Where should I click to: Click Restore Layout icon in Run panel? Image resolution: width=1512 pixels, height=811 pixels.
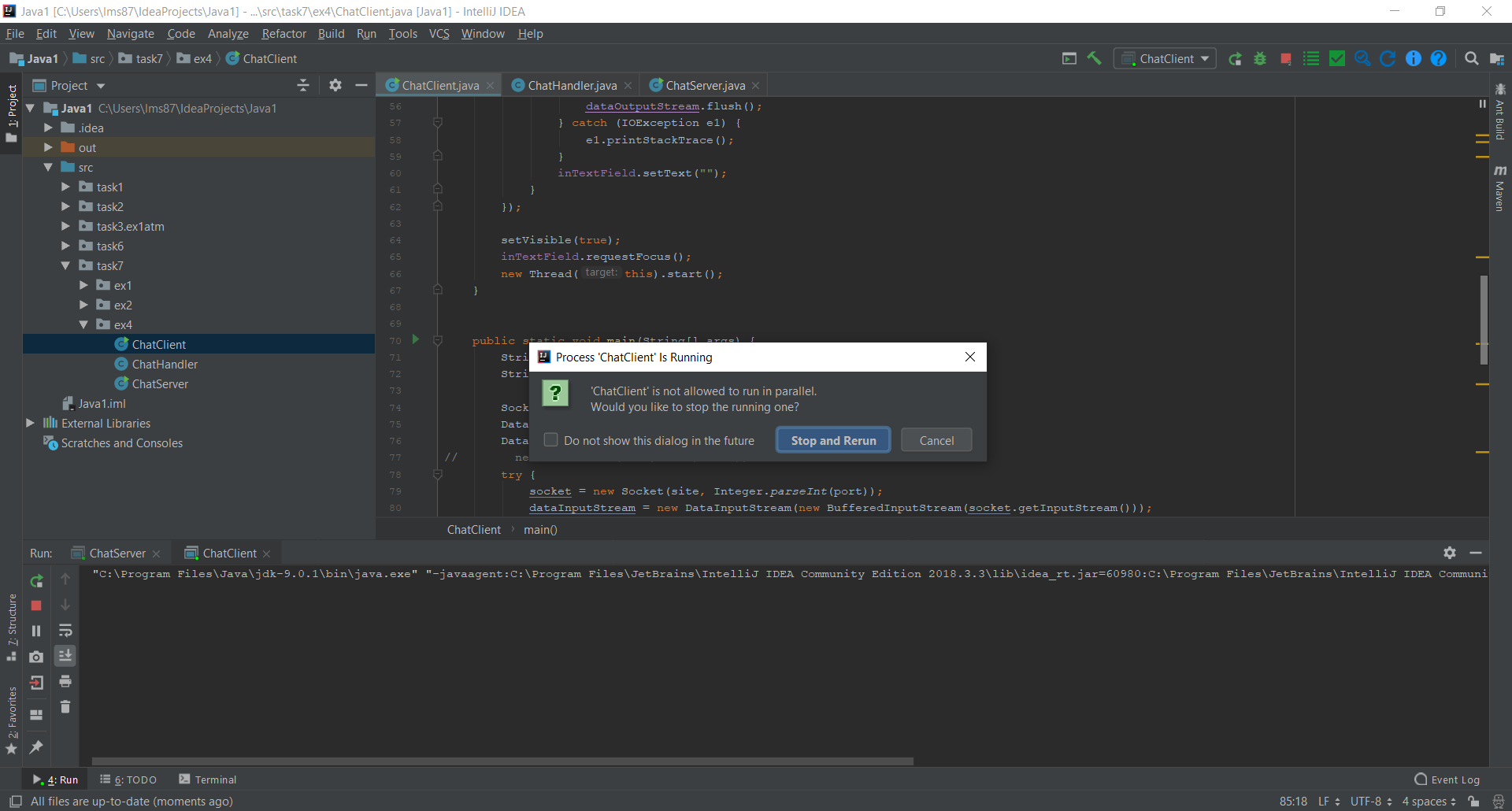tap(36, 715)
